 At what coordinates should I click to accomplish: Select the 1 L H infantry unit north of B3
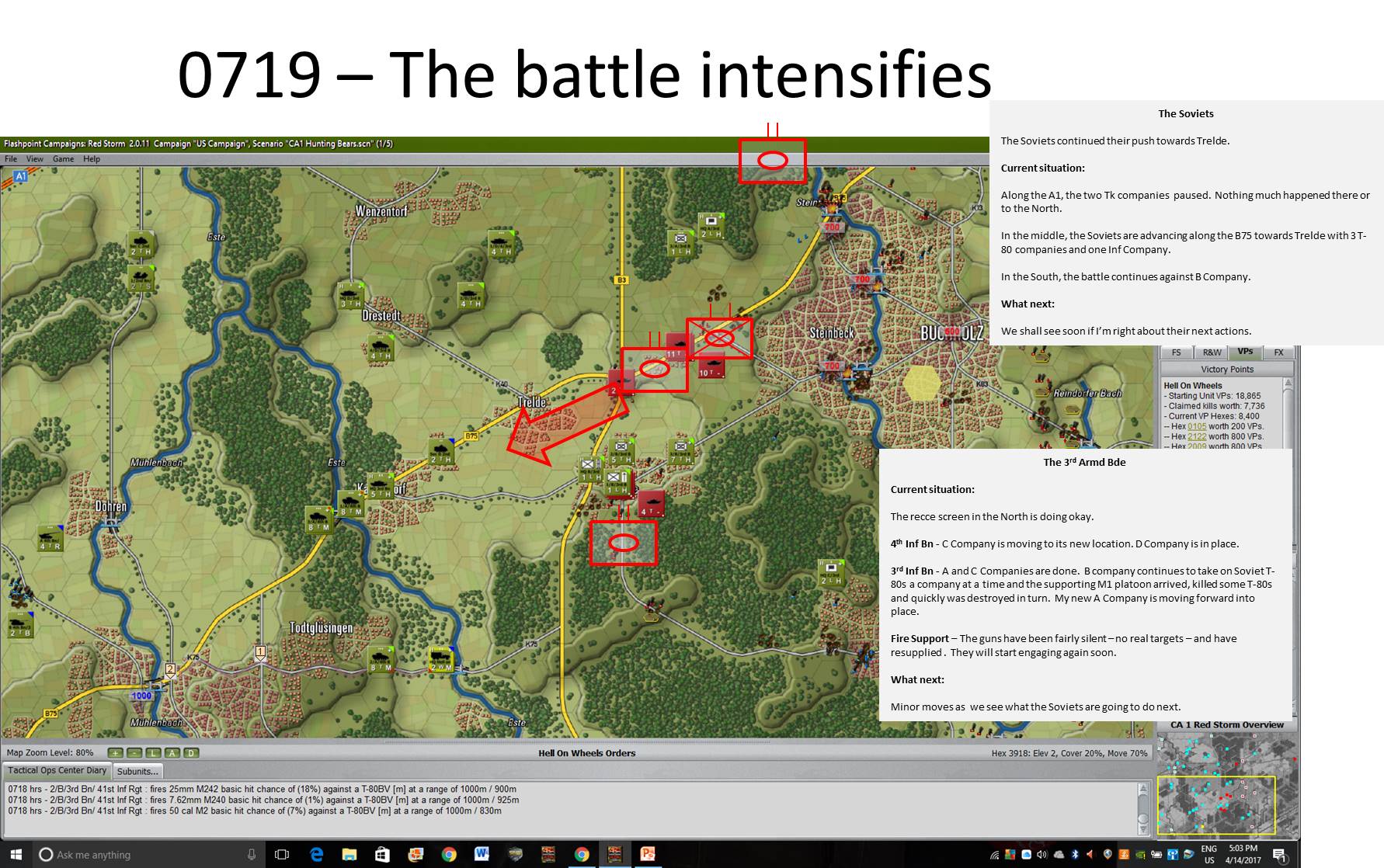coord(680,243)
